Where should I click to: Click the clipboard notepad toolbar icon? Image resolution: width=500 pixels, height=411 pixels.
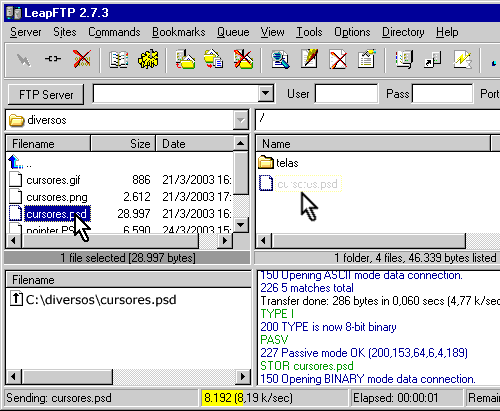367,59
